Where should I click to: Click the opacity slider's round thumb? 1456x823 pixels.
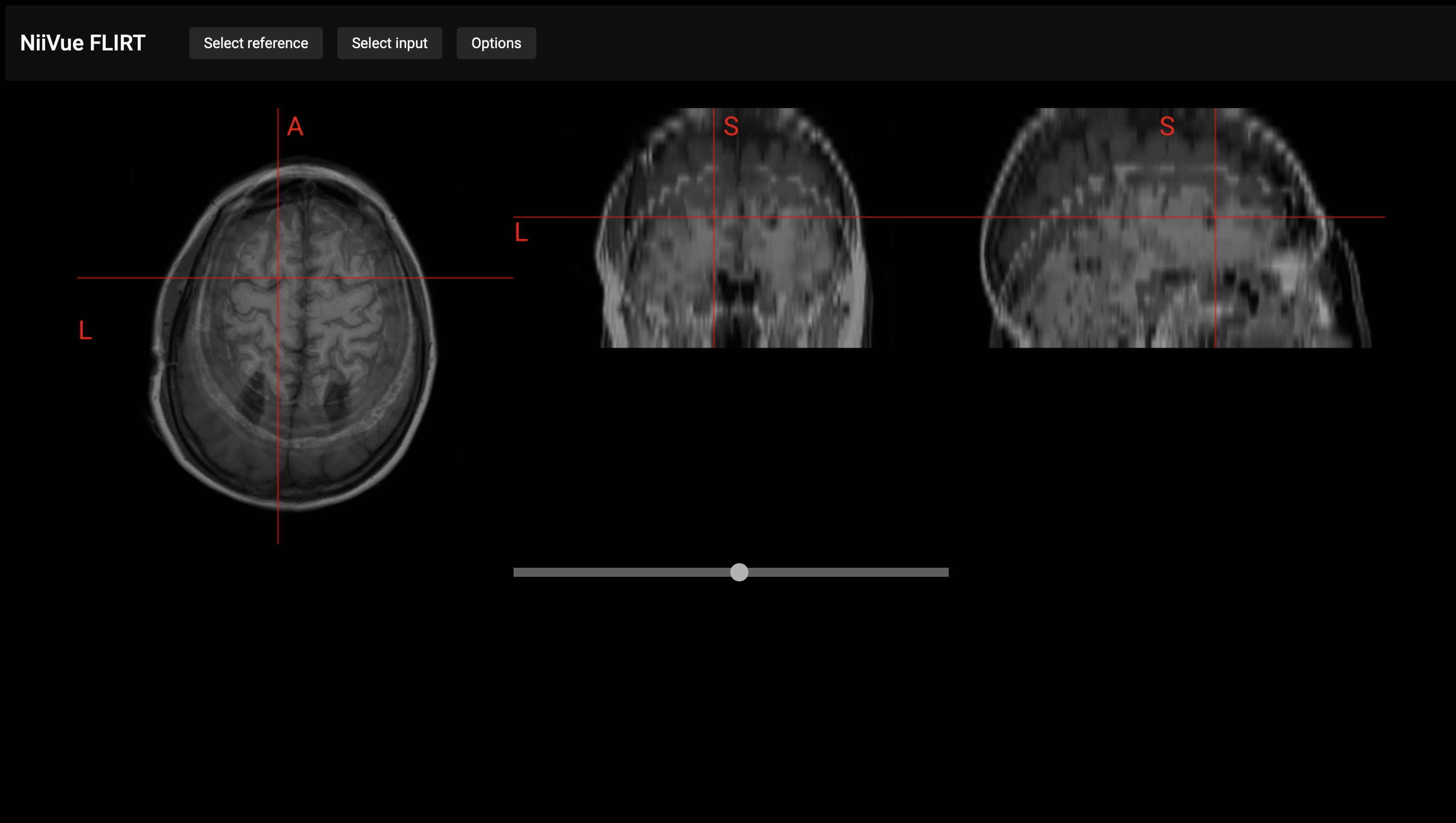coord(739,572)
